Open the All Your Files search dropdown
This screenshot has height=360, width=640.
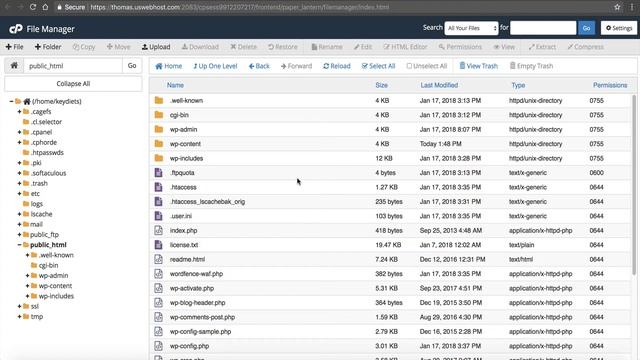pyautogui.click(x=471, y=28)
